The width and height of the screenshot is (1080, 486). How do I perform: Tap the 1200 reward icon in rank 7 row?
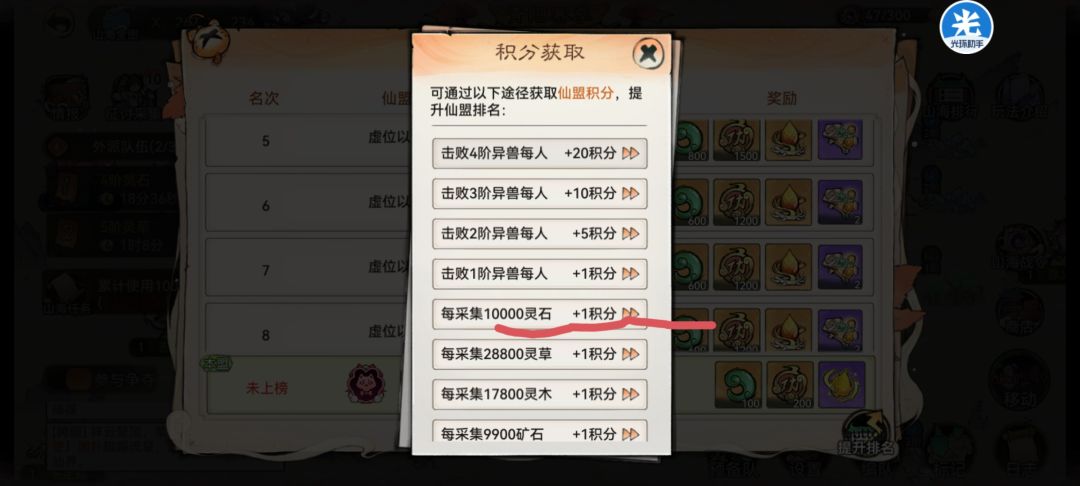736,266
